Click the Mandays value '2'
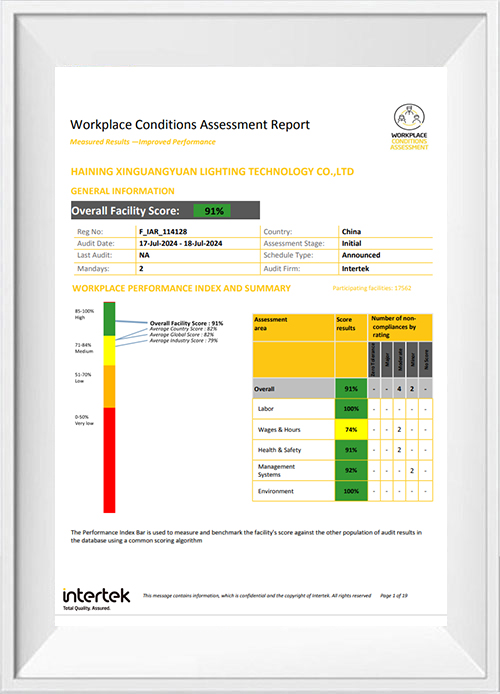The height and width of the screenshot is (694, 500). [x=141, y=269]
